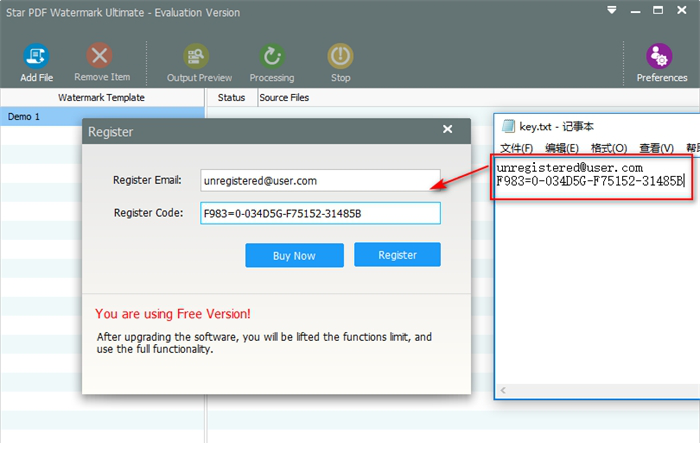Open the 编辑(E) menu in Notepad
The image size is (700, 460).
(562, 148)
